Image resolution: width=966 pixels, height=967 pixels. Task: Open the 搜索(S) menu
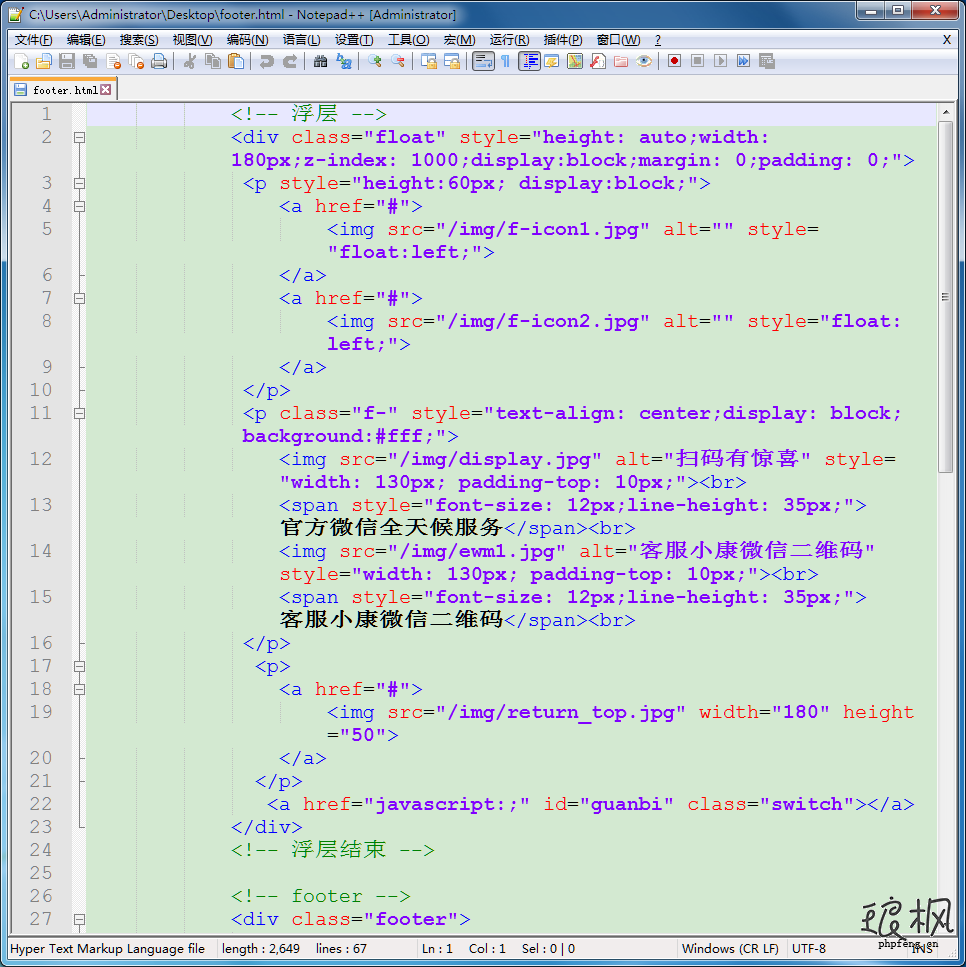point(139,40)
